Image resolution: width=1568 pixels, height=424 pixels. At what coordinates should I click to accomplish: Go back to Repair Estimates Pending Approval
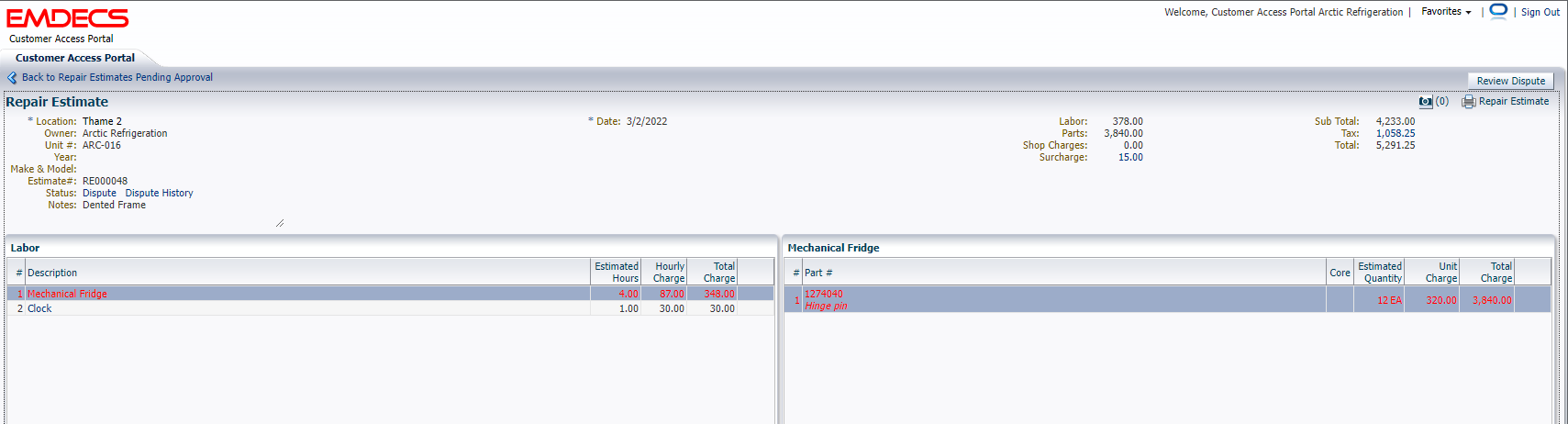point(117,78)
